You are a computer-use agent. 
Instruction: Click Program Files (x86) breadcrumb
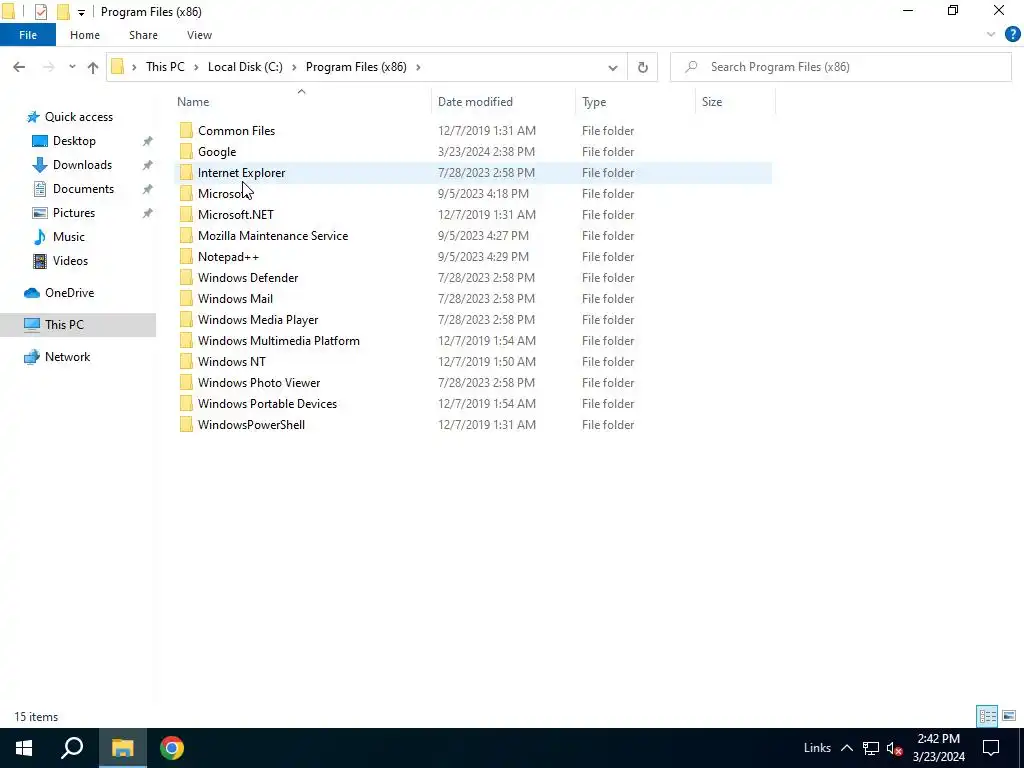356,67
